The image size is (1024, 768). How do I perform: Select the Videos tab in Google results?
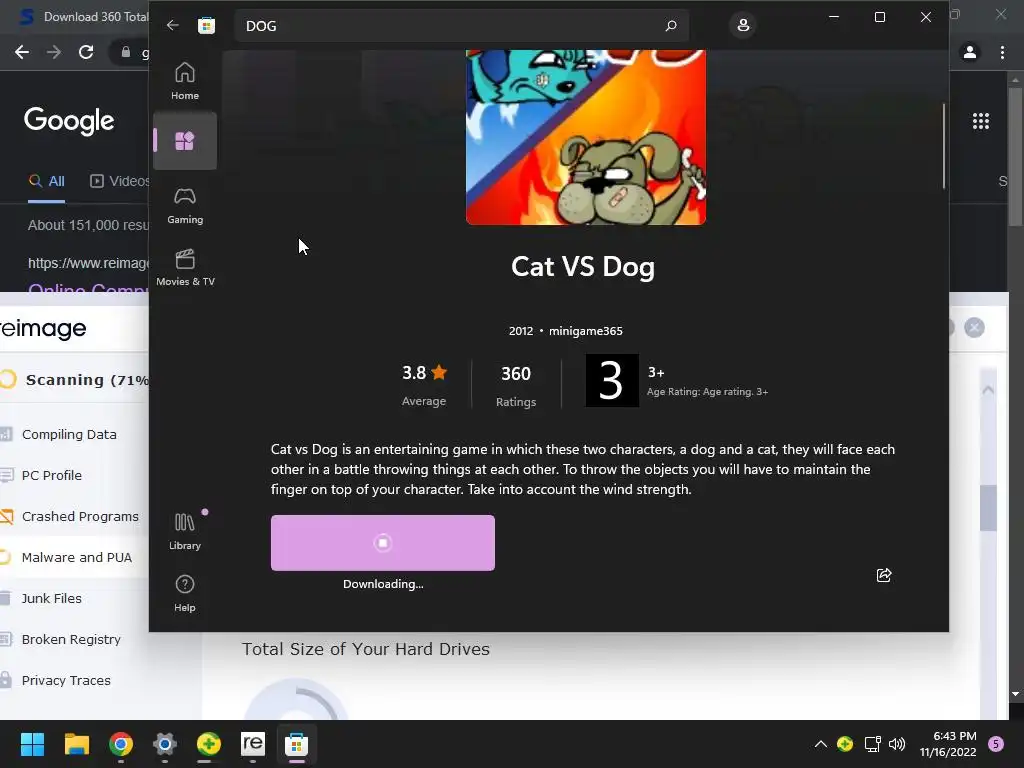point(120,182)
